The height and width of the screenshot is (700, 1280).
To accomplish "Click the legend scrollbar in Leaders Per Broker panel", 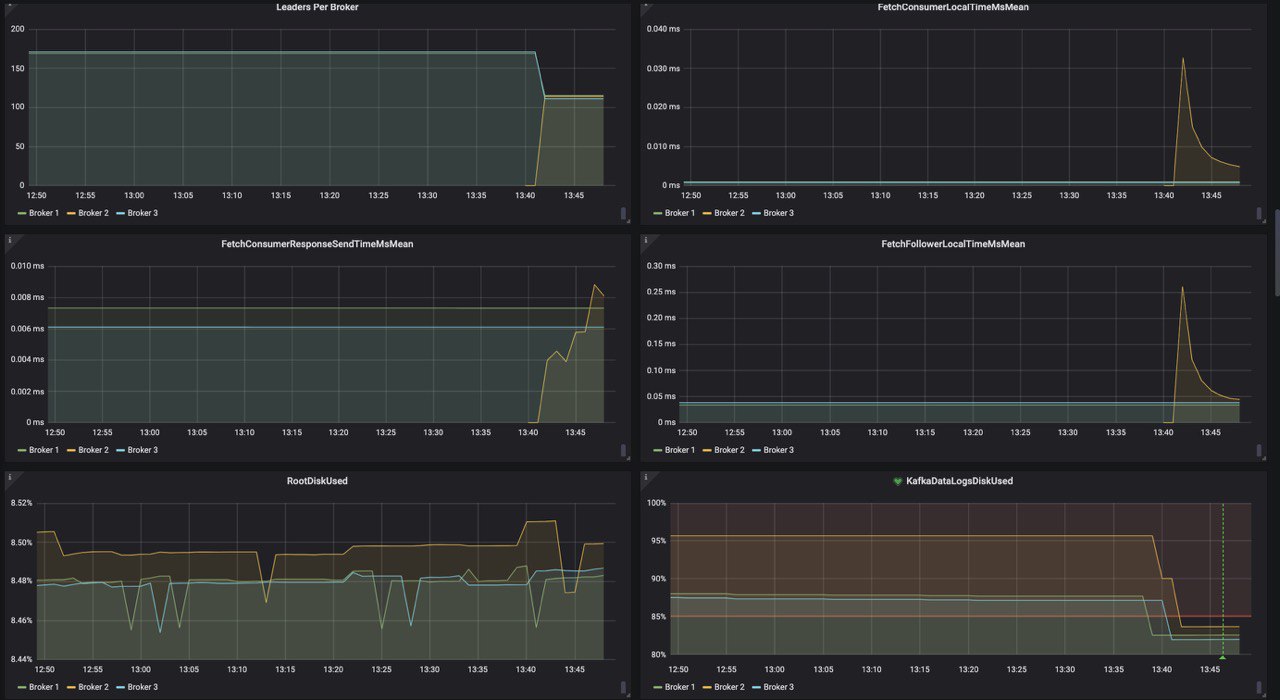I will [624, 213].
